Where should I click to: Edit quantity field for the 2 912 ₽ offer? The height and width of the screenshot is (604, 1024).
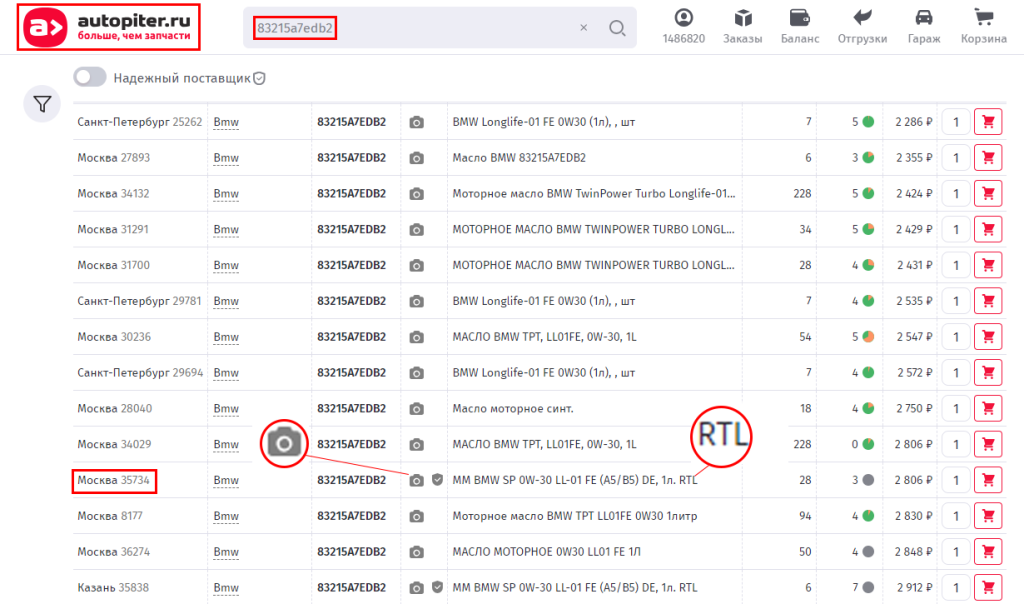pyautogui.click(x=956, y=588)
